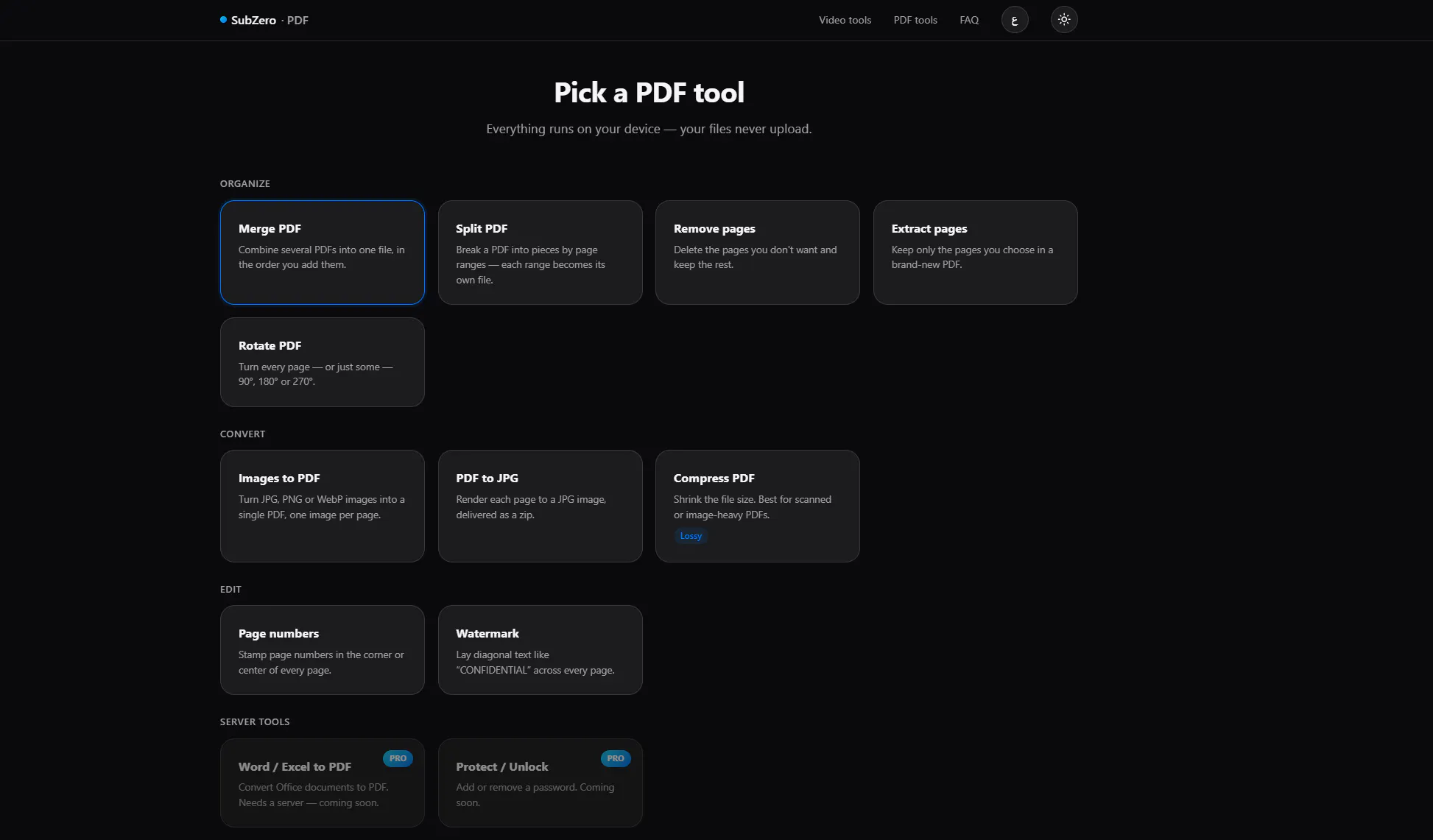
Task: Open the Page numbers tool card
Action: pyautogui.click(x=322, y=650)
